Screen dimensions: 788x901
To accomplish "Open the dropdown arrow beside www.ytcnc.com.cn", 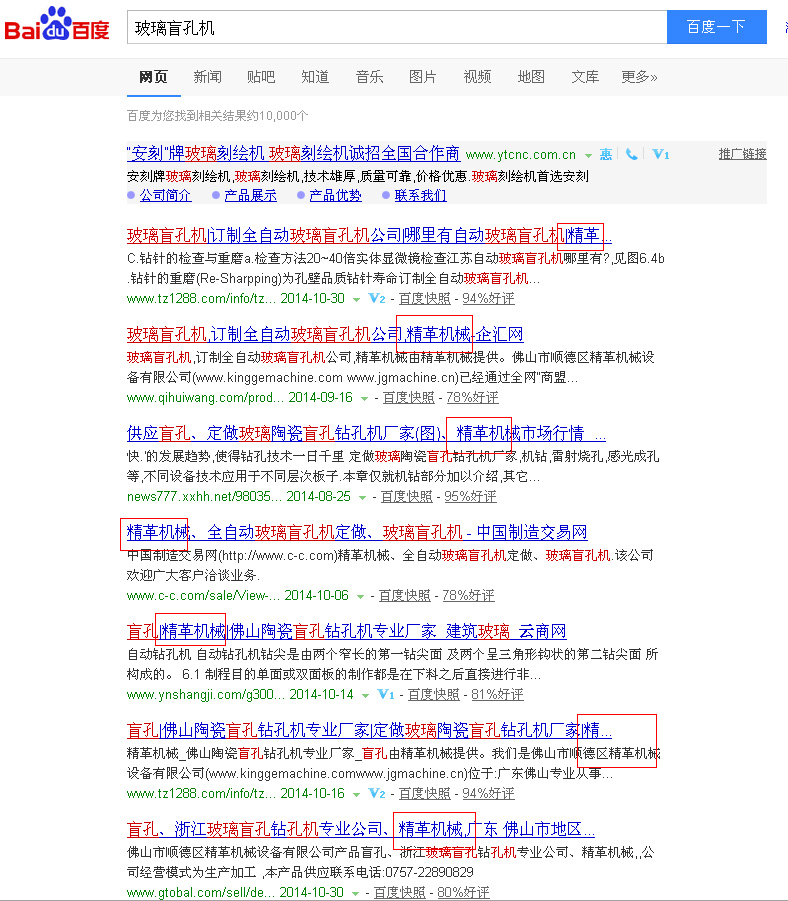I will pyautogui.click(x=589, y=156).
